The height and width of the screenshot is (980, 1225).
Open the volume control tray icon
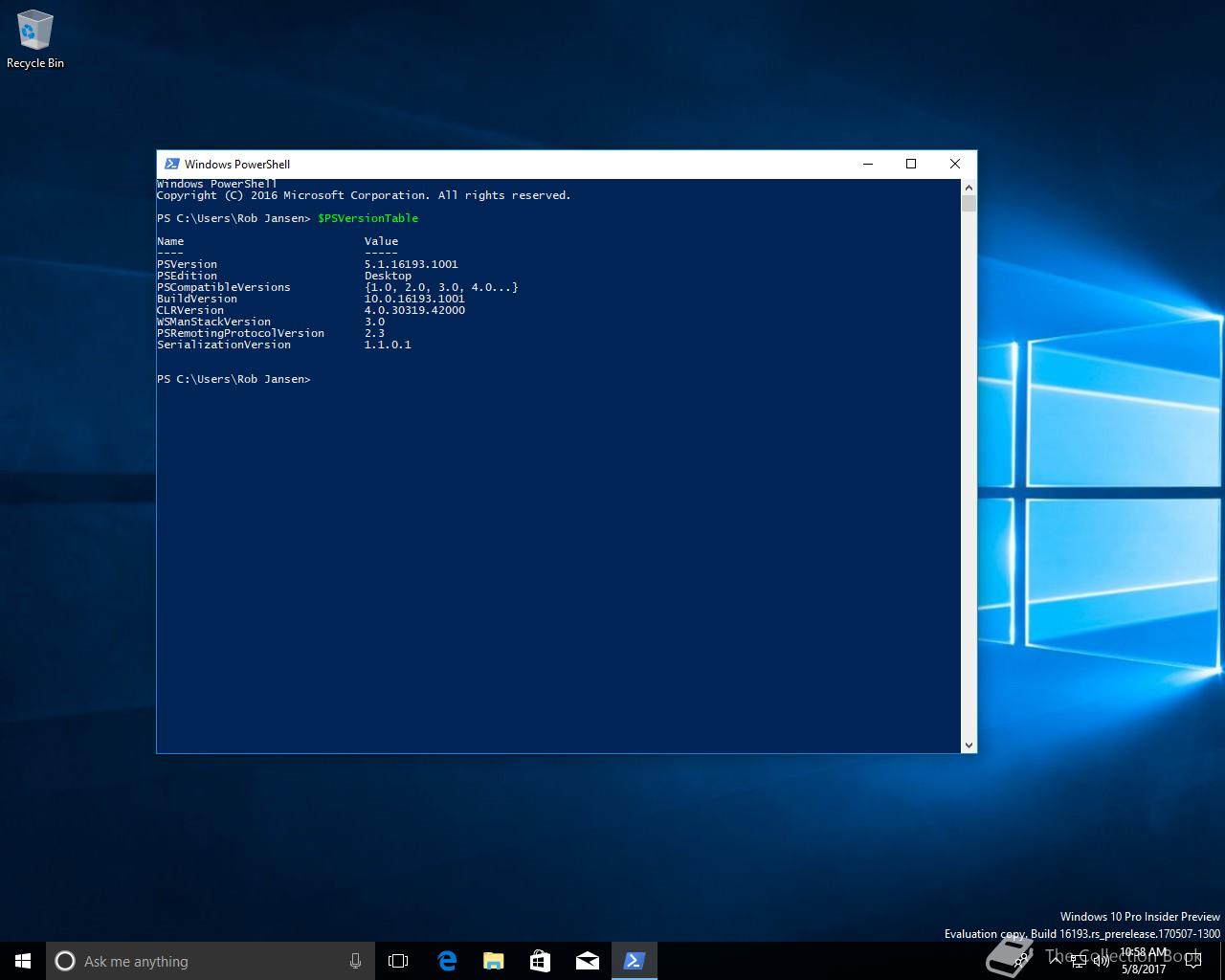click(1101, 961)
